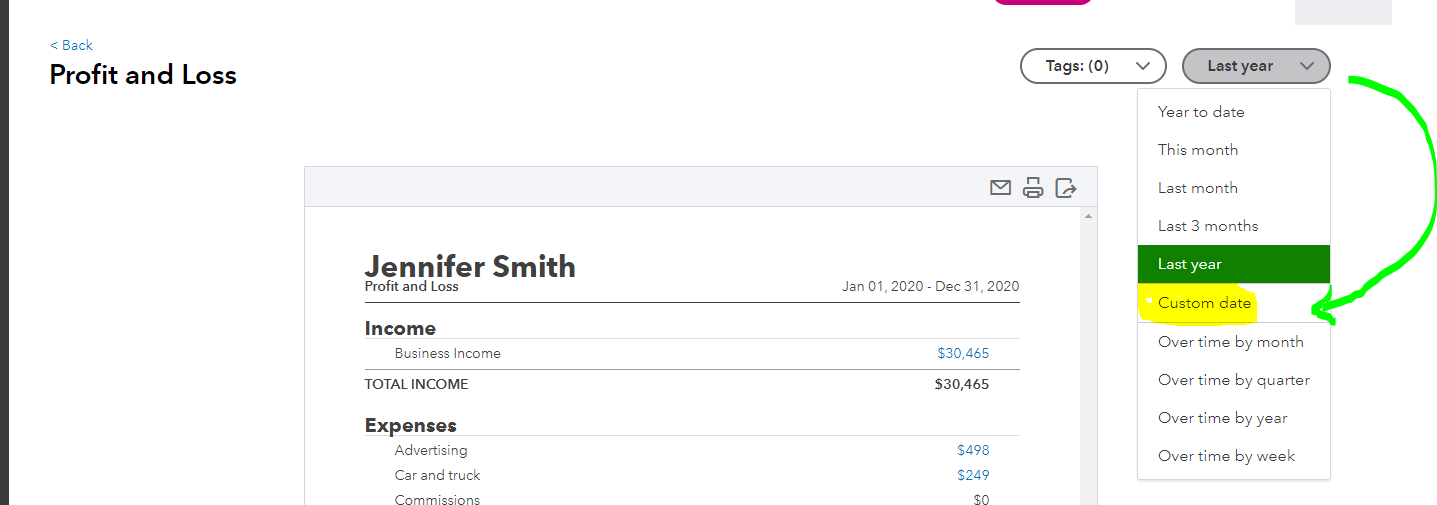Select Over time by month
1437x505 pixels.
(x=1230, y=342)
